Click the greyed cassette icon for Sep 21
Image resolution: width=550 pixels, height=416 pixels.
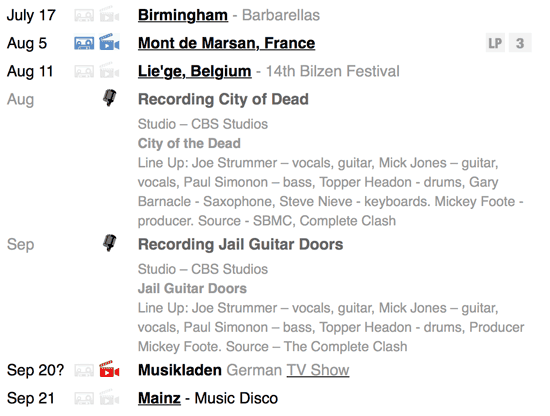(x=84, y=398)
